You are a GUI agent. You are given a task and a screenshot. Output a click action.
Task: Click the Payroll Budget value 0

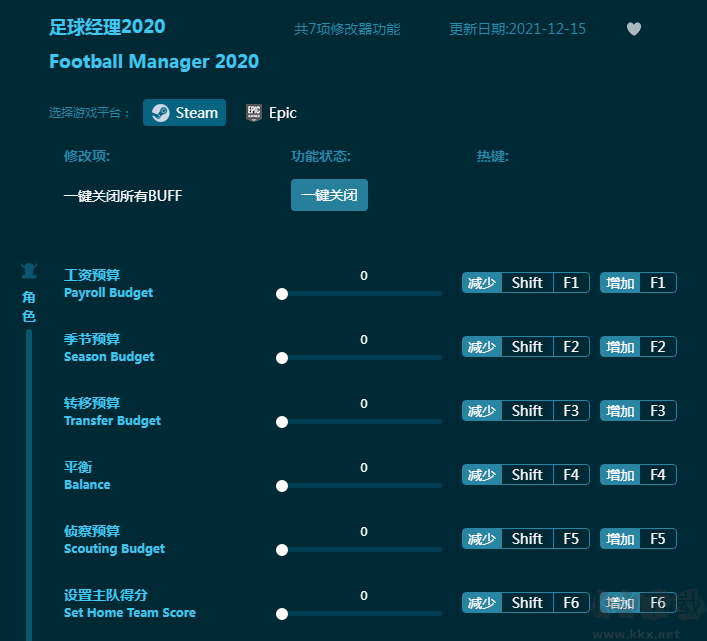coord(364,275)
